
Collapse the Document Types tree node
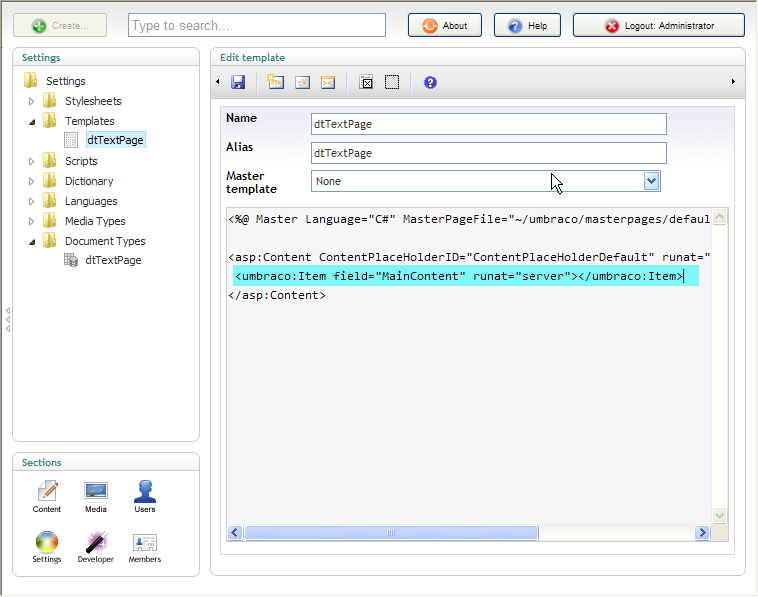click(32, 242)
